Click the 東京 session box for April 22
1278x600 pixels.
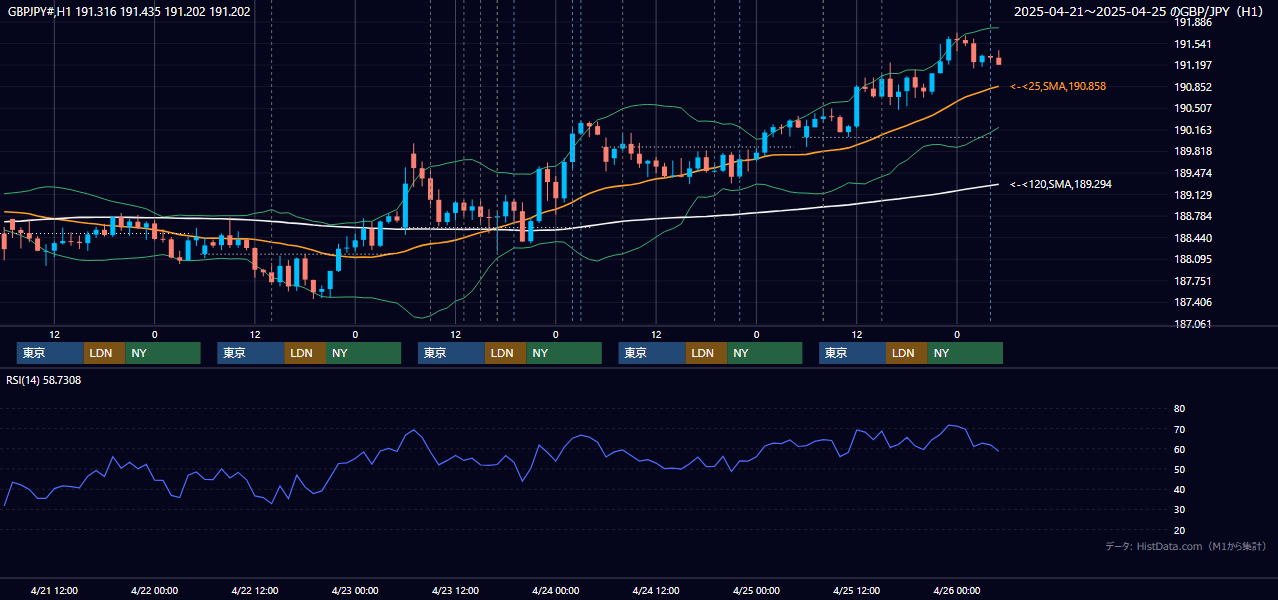pyautogui.click(x=251, y=353)
